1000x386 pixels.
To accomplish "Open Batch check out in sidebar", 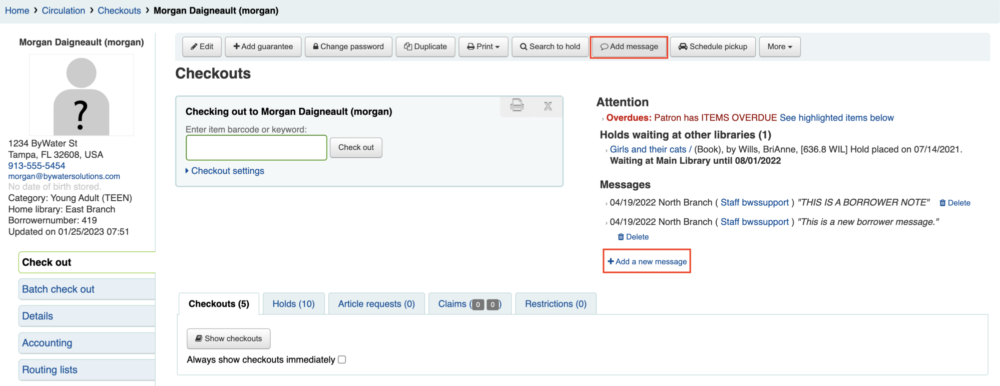I will (x=87, y=289).
